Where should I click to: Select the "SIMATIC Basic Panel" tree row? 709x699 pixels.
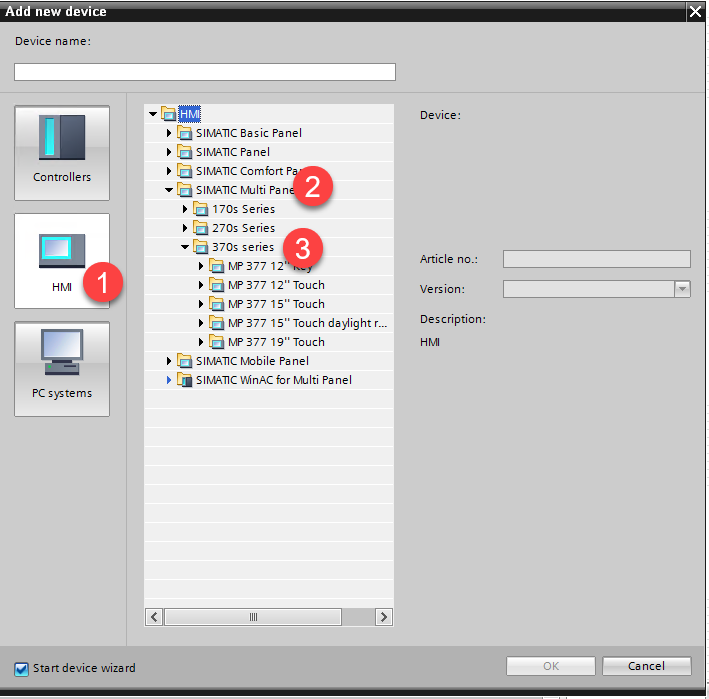coord(269,133)
